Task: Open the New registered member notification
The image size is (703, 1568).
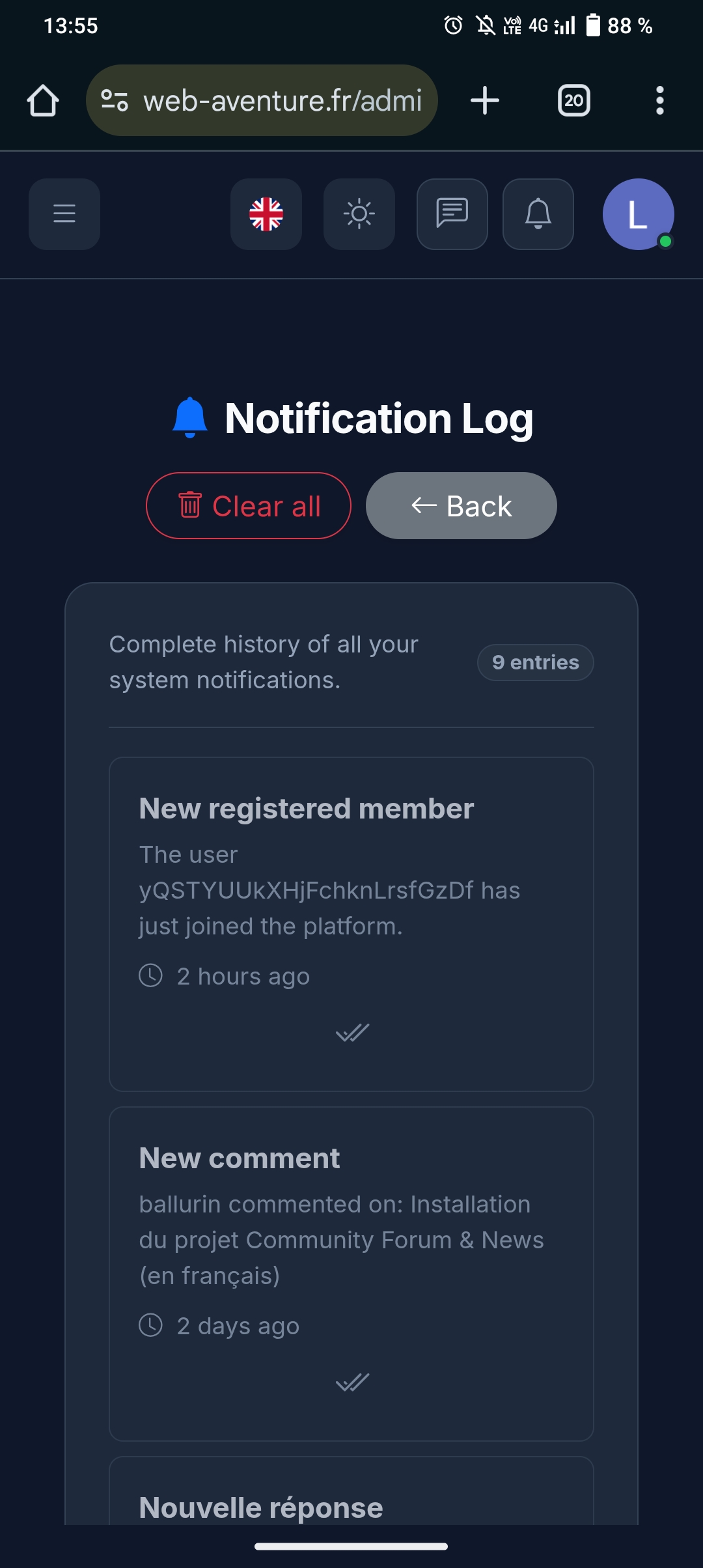Action: 307,809
